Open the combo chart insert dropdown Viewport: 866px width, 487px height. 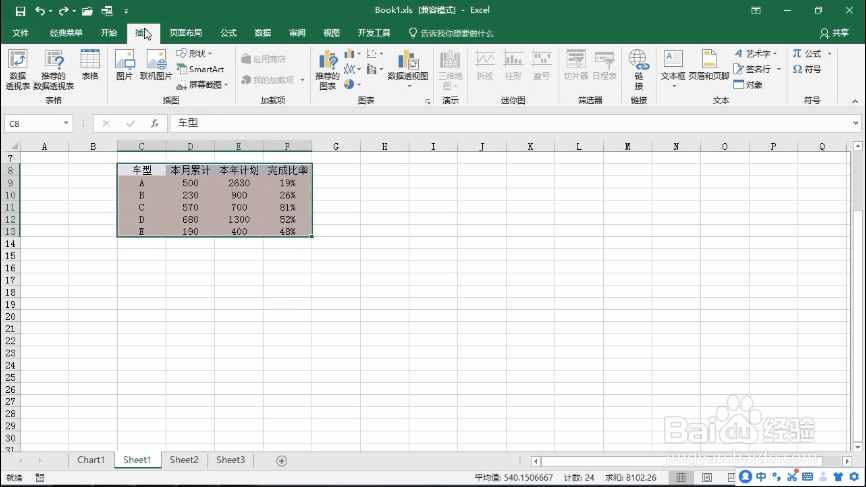375,69
